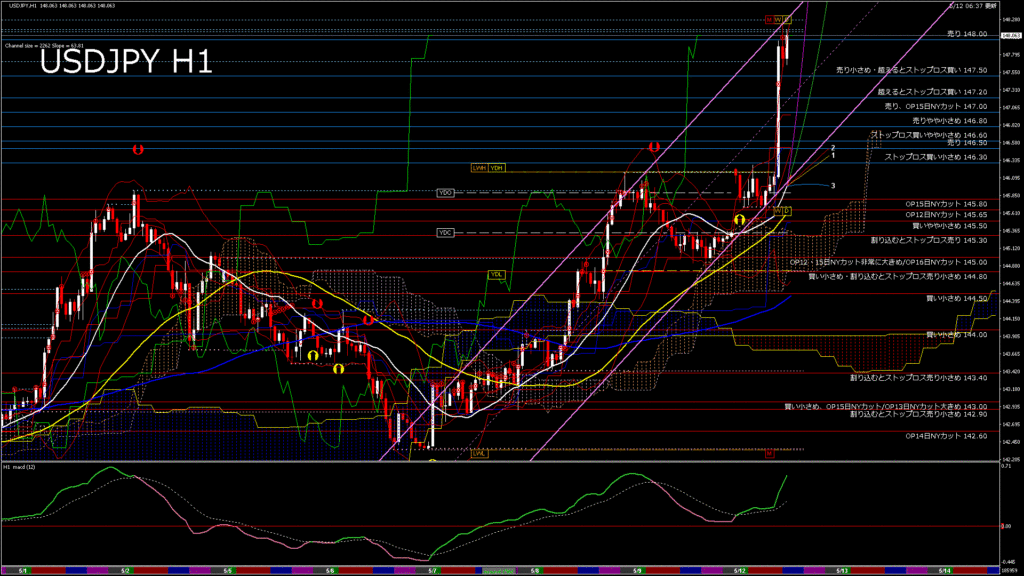Click the LWL marker box
Image resolution: width=1024 pixels, height=576 pixels.
[x=479, y=453]
